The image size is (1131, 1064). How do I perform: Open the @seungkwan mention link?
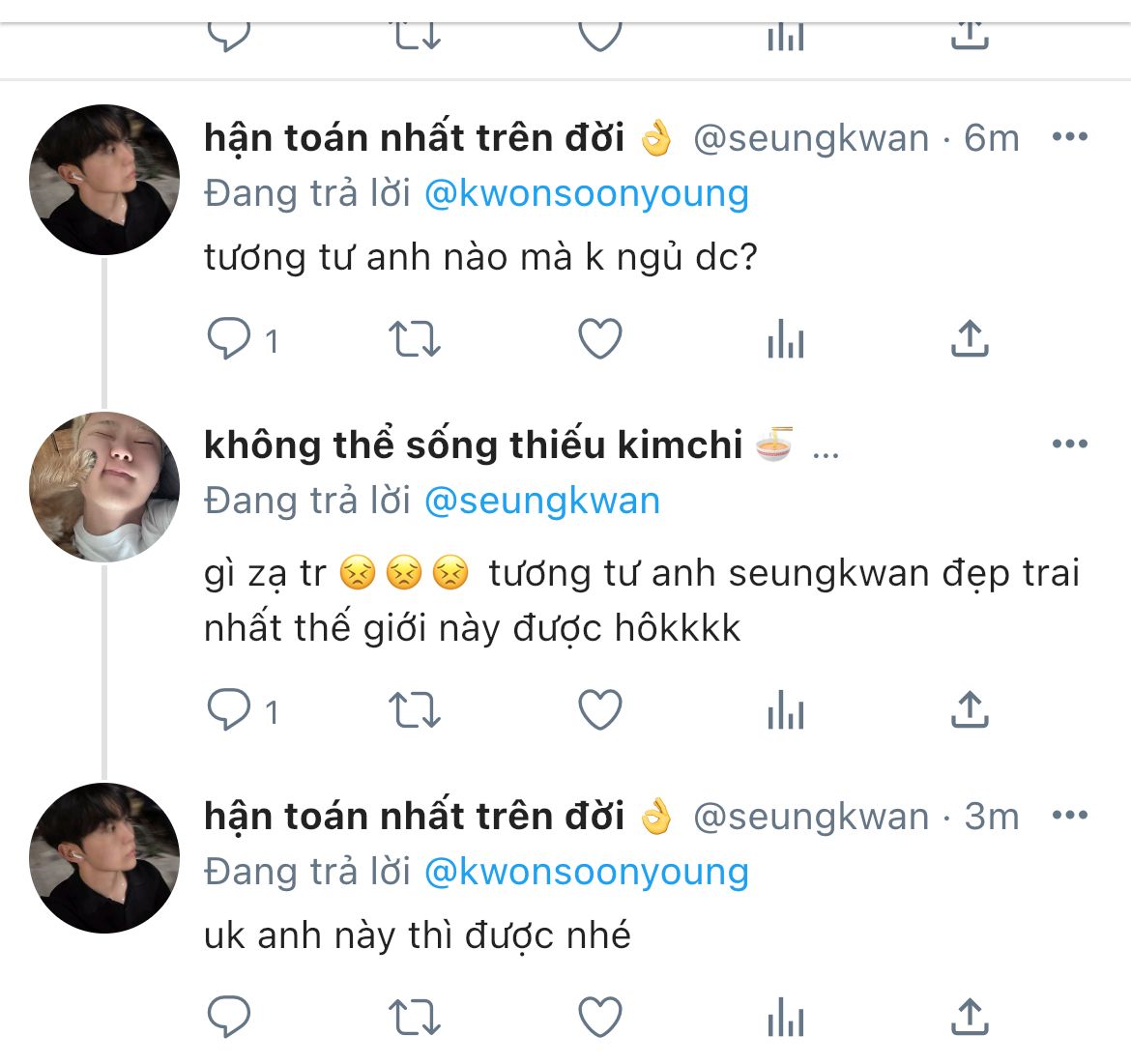[x=542, y=501]
